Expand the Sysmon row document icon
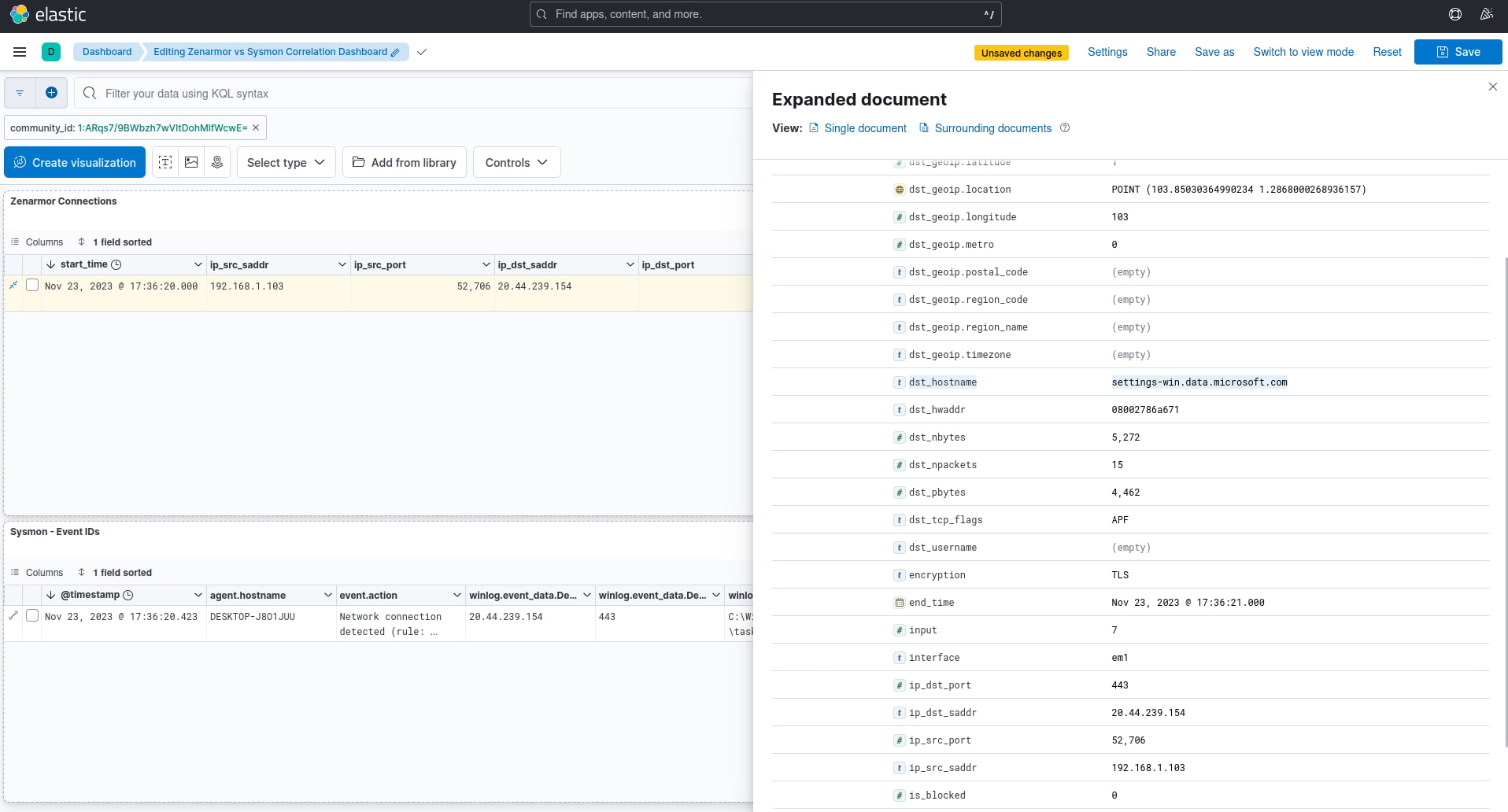This screenshot has width=1508, height=812. point(13,615)
